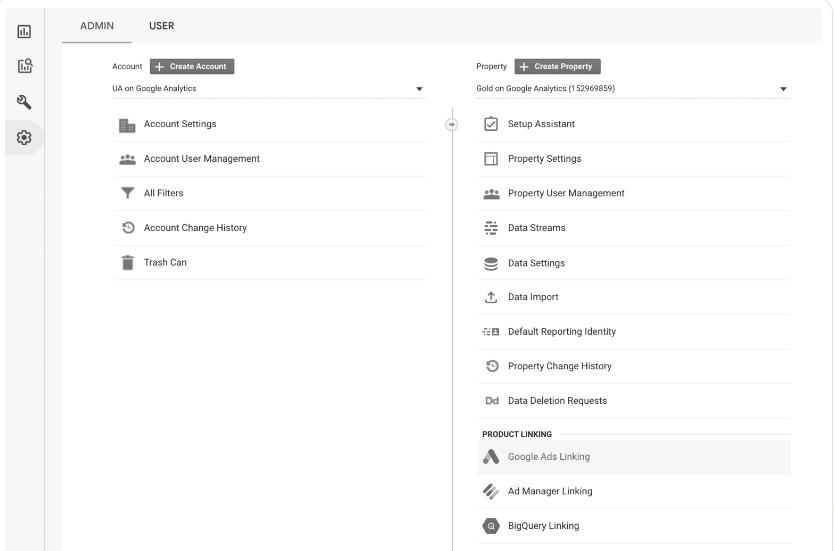Click the Data Streams icon
The width and height of the screenshot is (835, 551).
click(x=491, y=228)
